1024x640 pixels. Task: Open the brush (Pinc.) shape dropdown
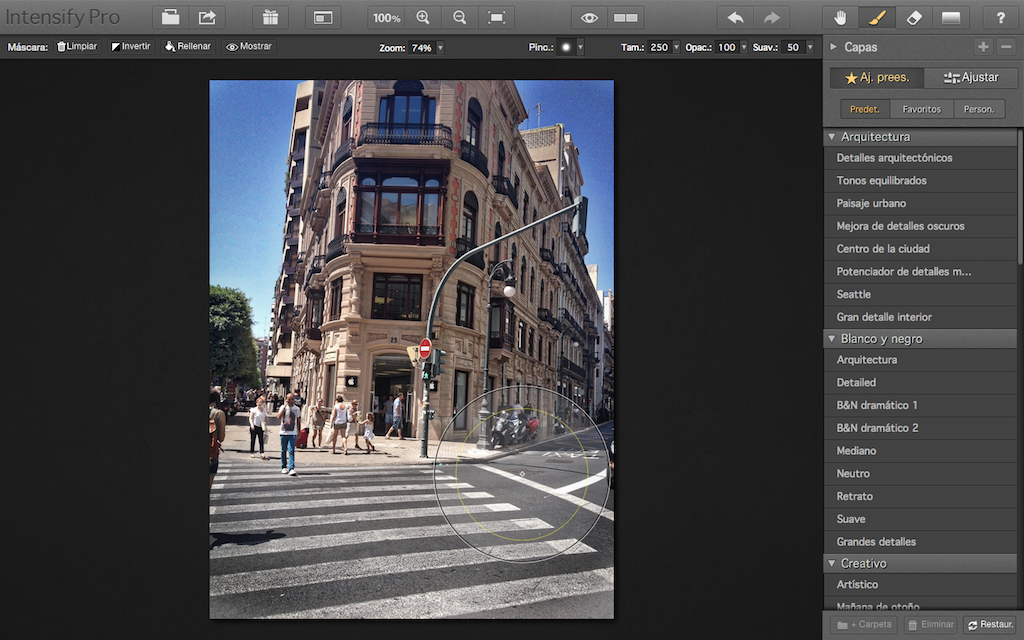(x=580, y=47)
